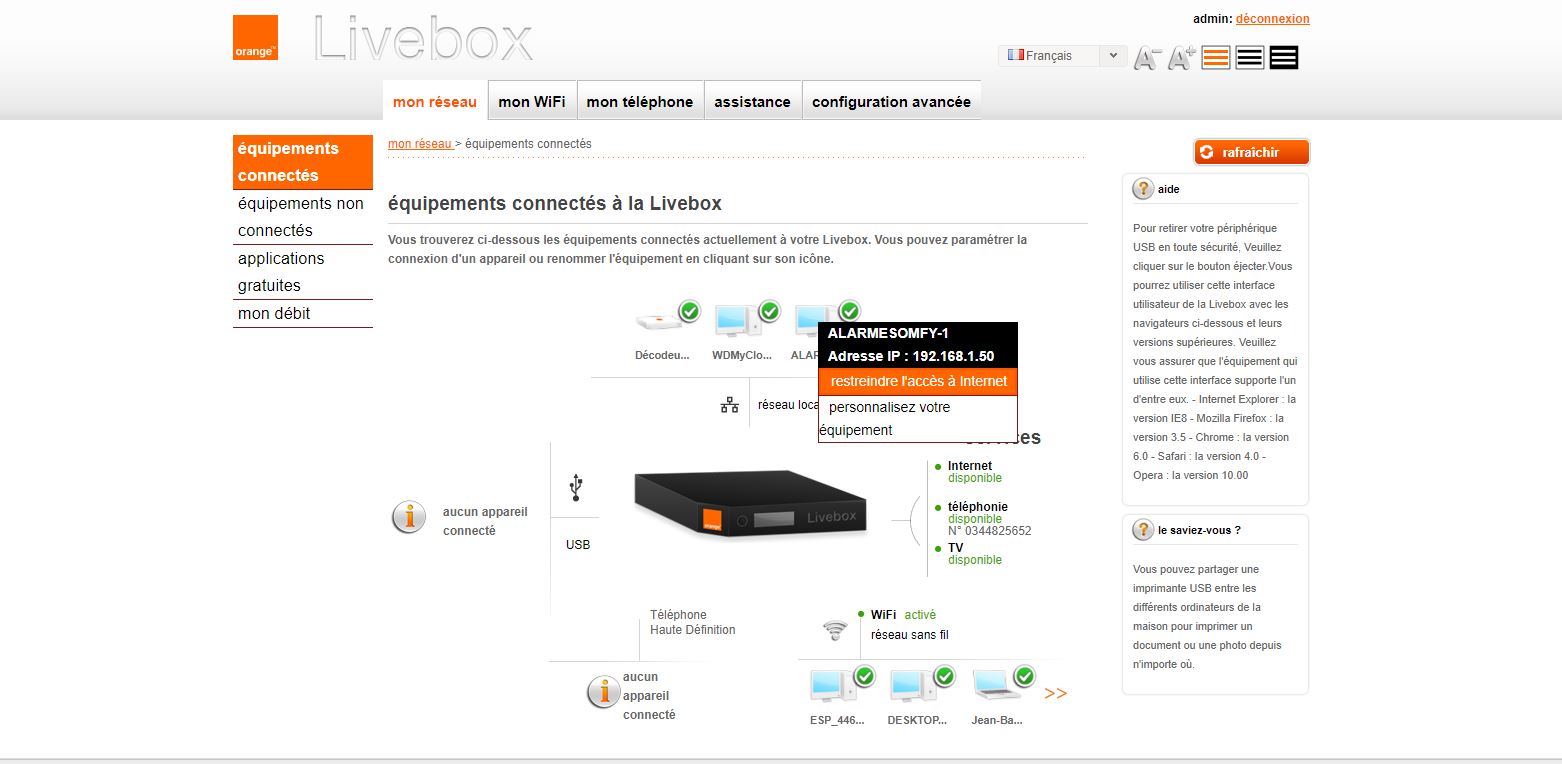Decrease font size with A- icon
The height and width of the screenshot is (764, 1562).
(1146, 58)
